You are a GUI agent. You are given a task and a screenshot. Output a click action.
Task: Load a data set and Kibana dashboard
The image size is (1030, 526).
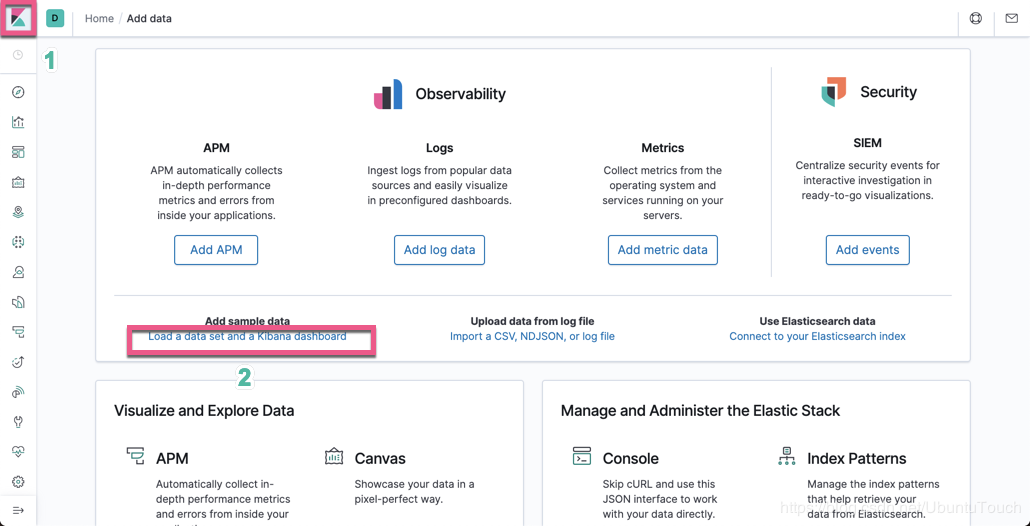tap(247, 337)
